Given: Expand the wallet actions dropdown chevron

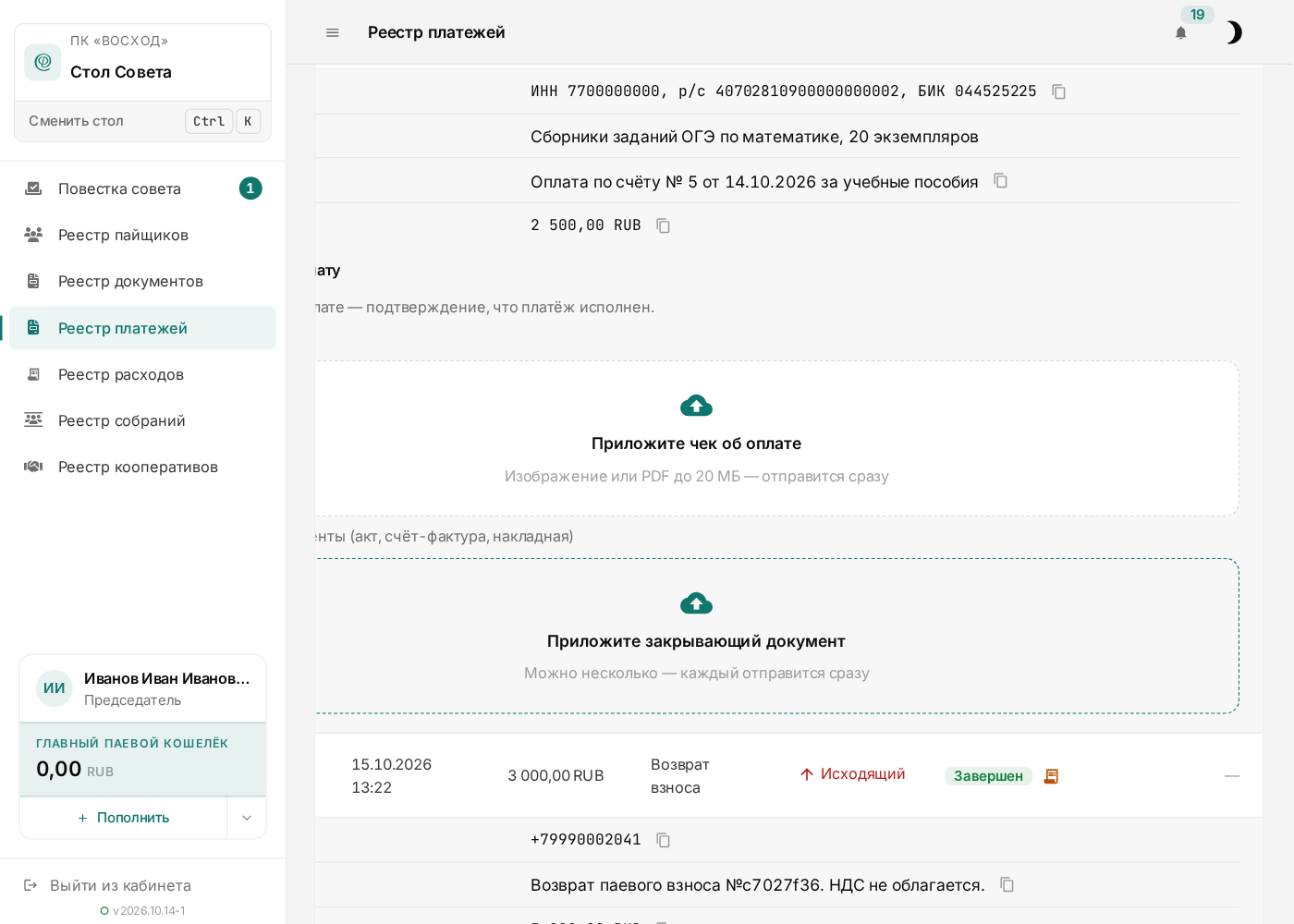Looking at the screenshot, I should tap(247, 818).
